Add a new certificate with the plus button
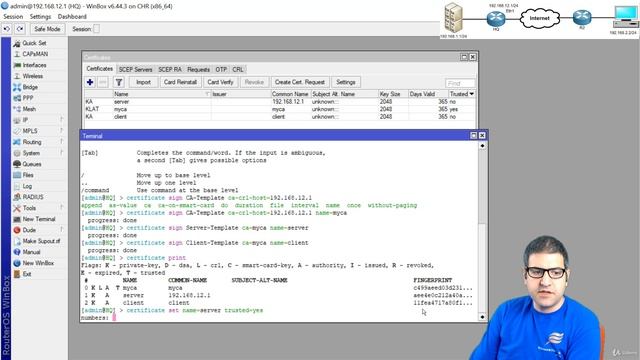Screen dimensions: 640x360 (90, 82)
